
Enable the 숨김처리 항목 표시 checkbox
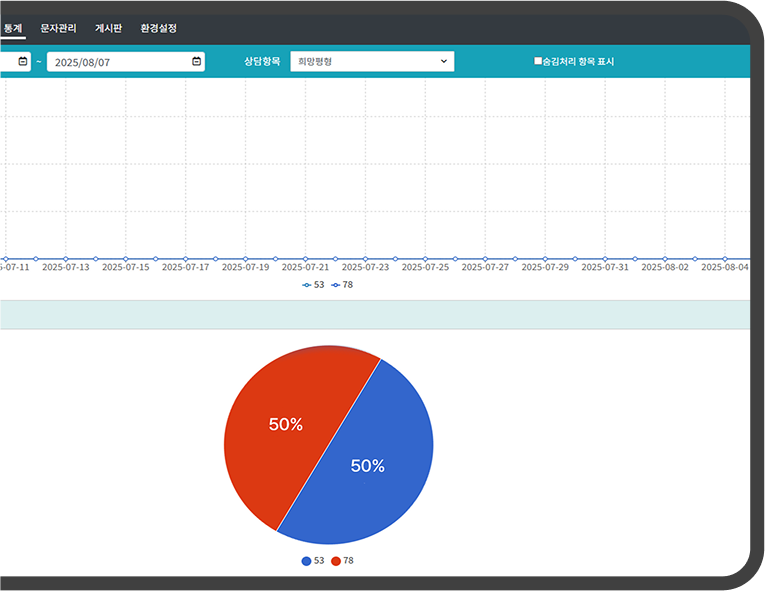tap(538, 62)
